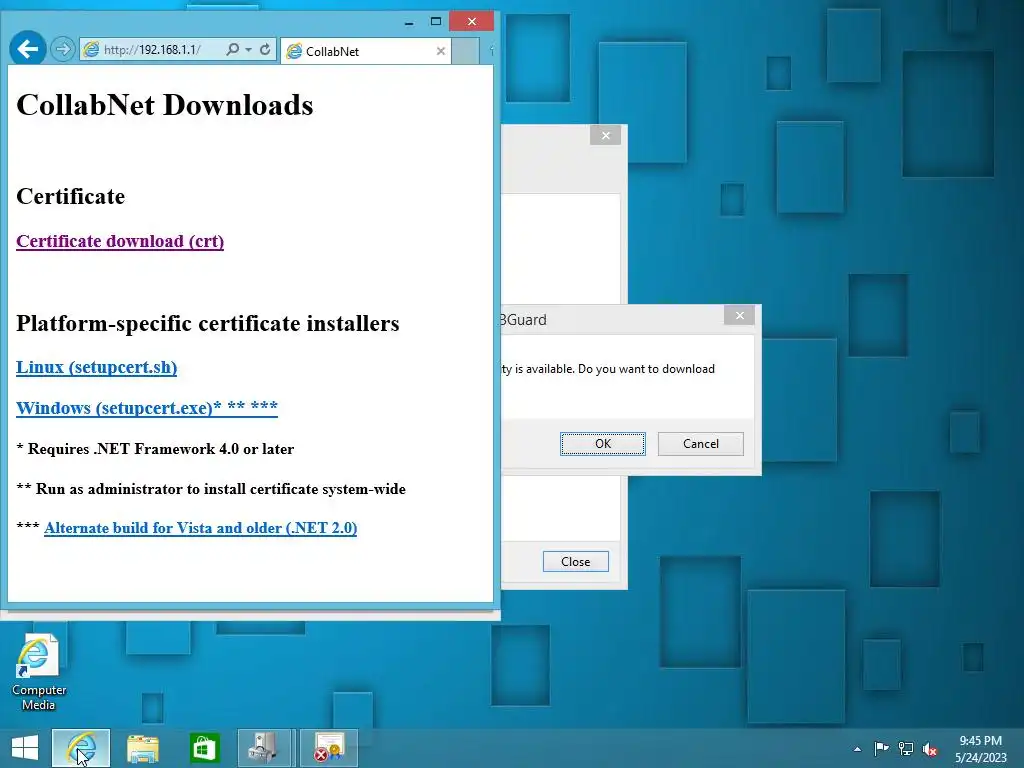Image resolution: width=1024 pixels, height=768 pixels.
Task: Click Cancel in the BGuard dialog
Action: click(701, 444)
